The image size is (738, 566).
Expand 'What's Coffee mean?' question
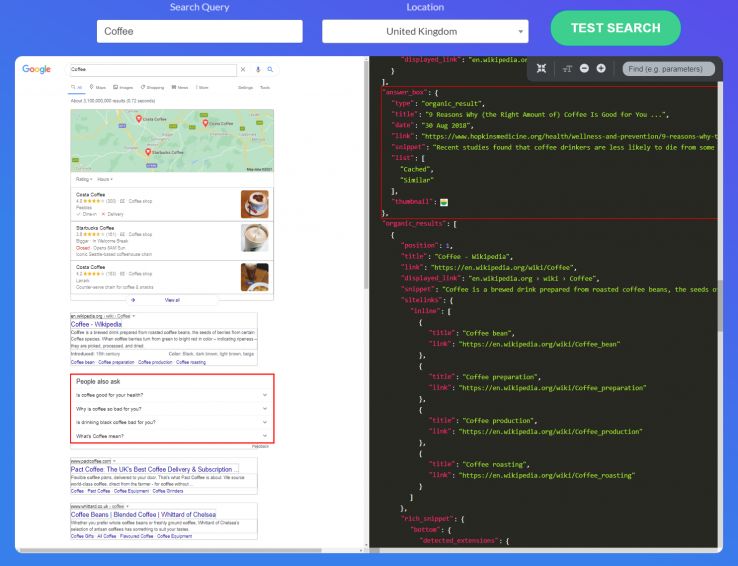pyautogui.click(x=171, y=435)
